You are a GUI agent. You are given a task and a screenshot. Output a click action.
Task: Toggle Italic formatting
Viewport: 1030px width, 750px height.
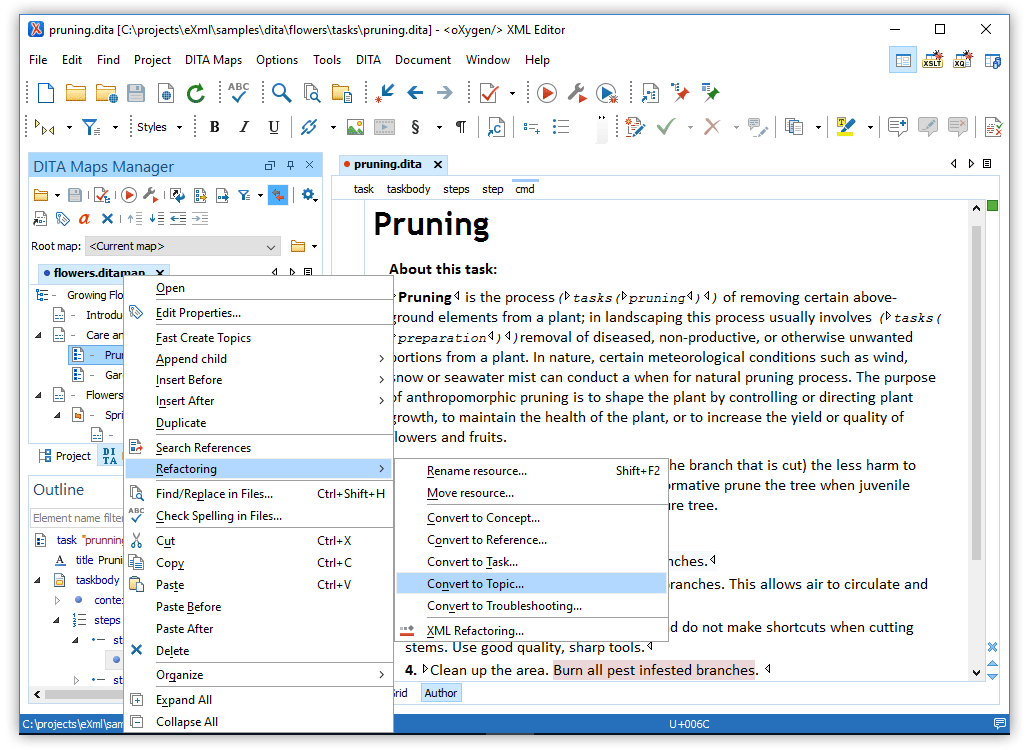coord(244,127)
